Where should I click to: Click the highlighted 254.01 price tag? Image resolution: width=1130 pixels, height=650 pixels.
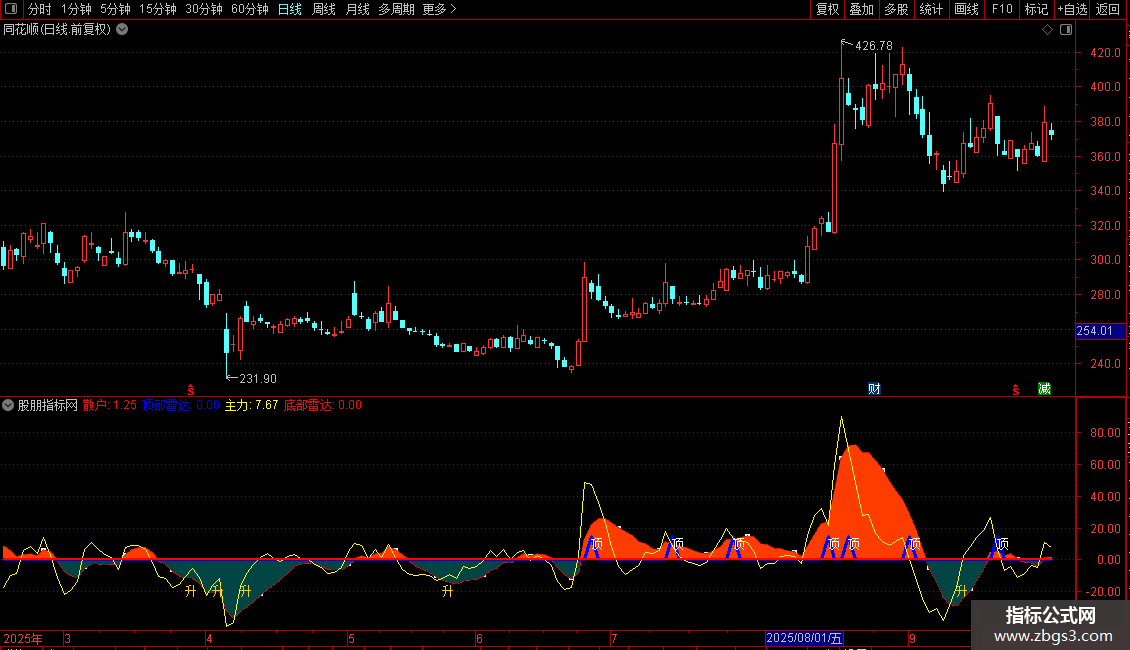point(1100,331)
